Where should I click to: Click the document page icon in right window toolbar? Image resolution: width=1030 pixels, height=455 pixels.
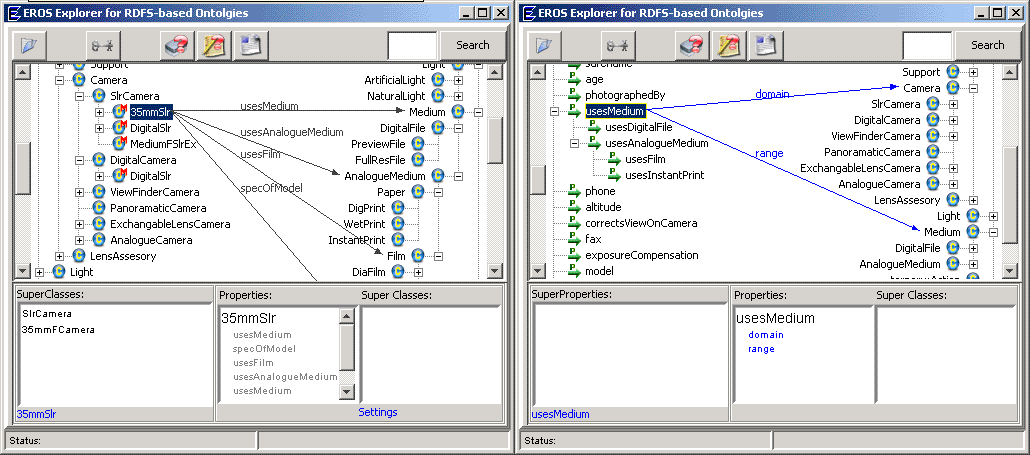[763, 45]
